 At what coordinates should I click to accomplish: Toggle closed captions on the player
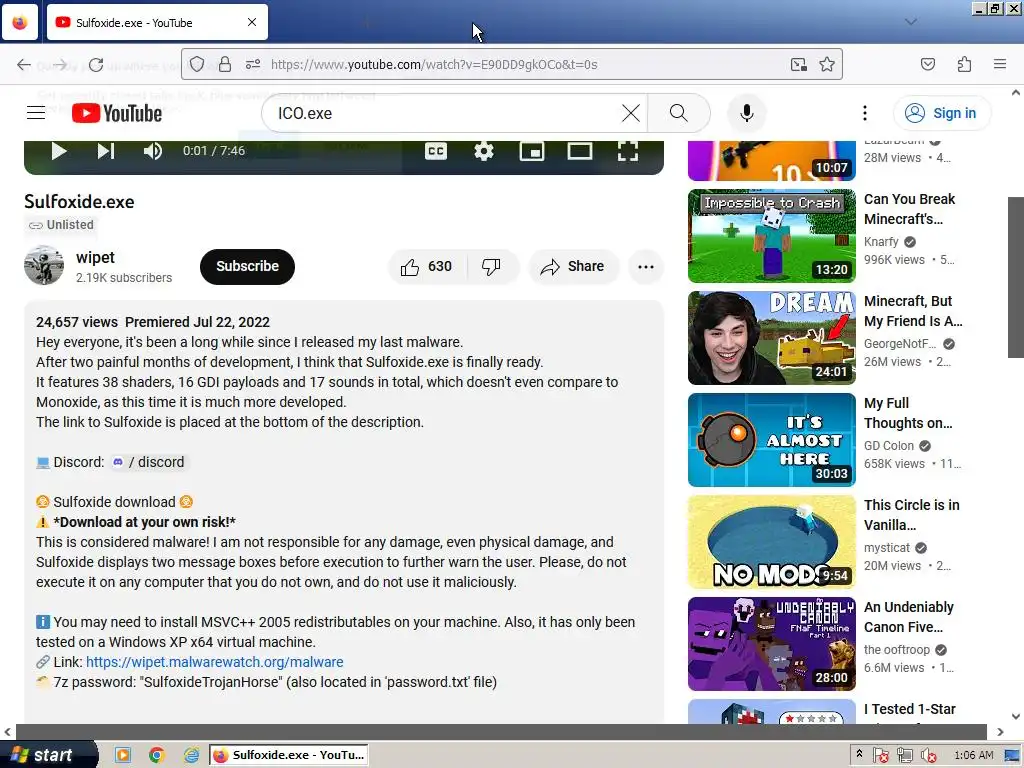coord(436,152)
